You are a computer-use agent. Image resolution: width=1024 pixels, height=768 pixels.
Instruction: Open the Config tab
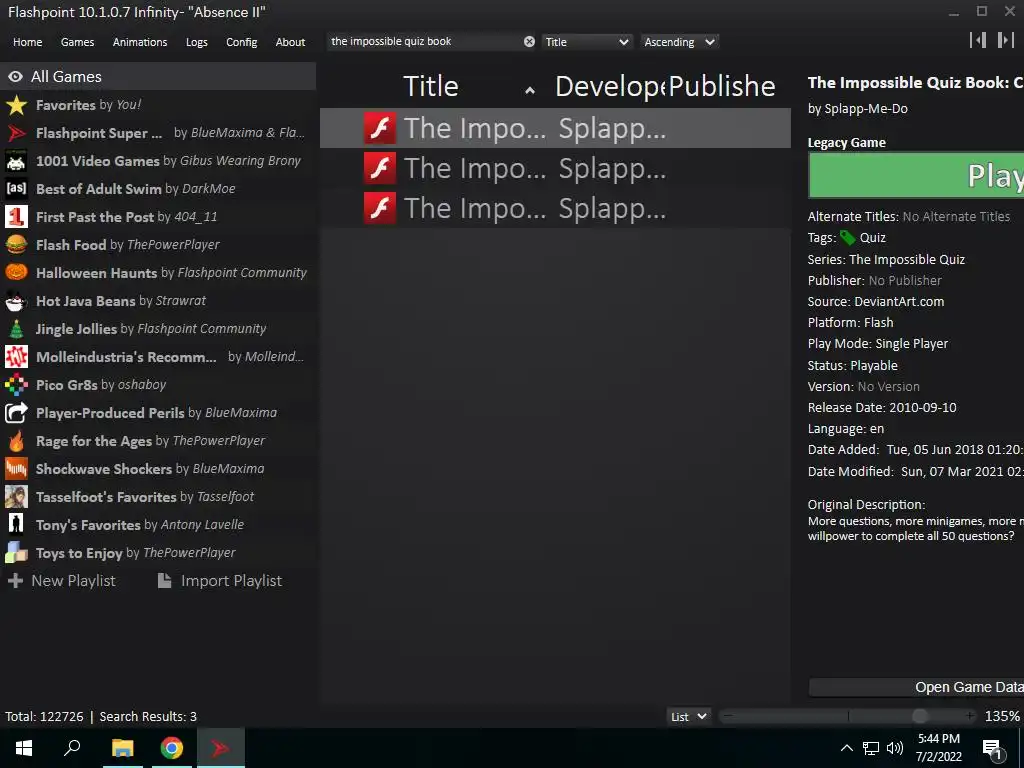pyautogui.click(x=242, y=42)
